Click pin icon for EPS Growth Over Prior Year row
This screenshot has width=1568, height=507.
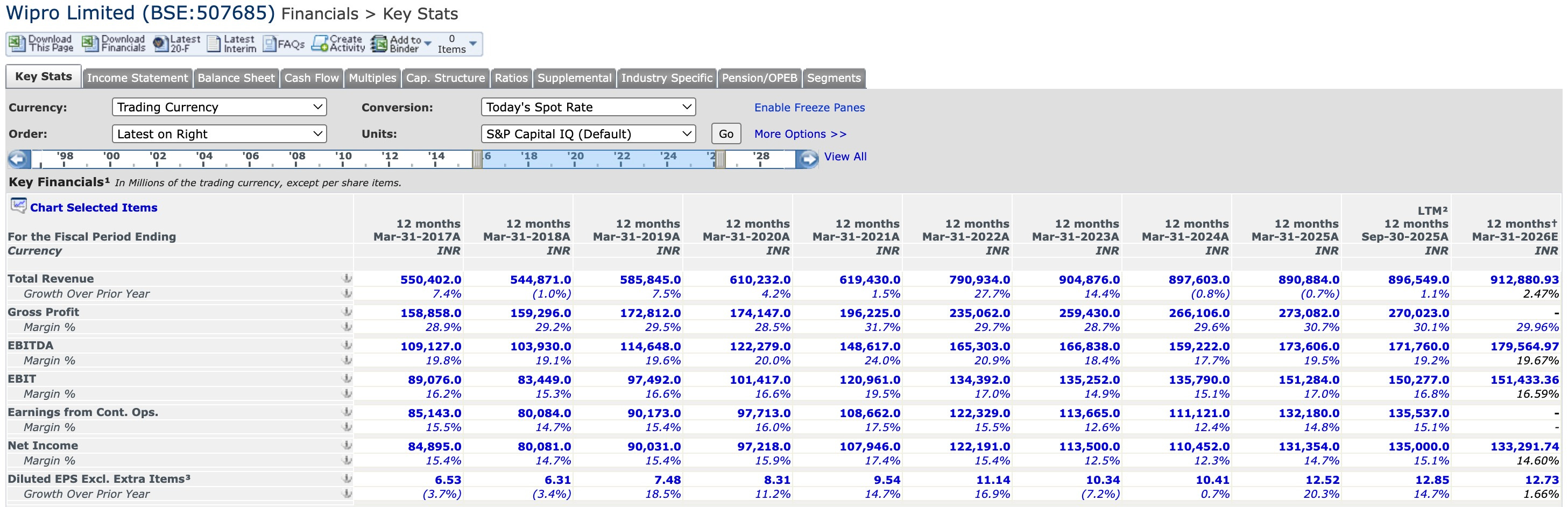tap(347, 494)
